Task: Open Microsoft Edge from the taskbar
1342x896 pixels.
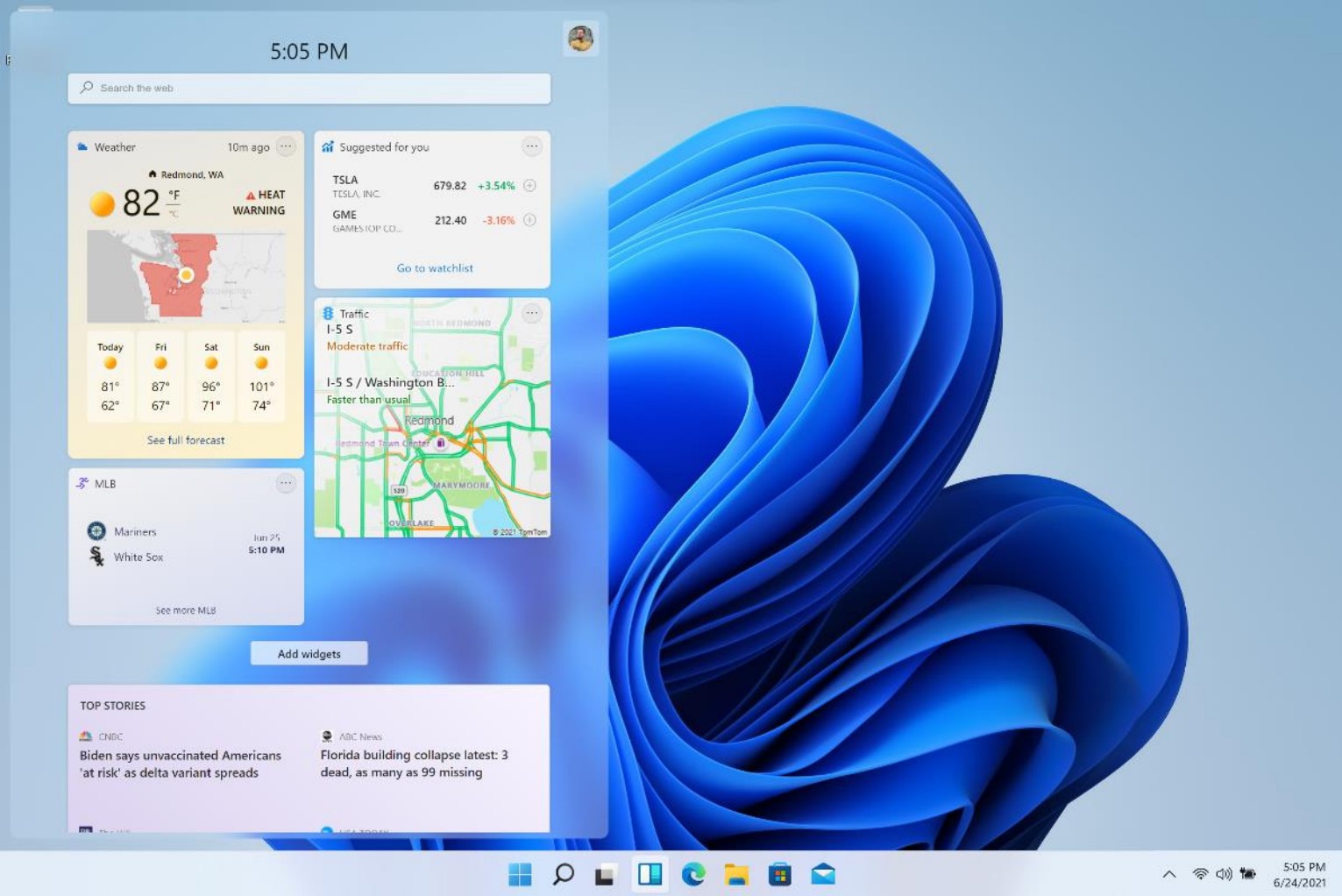Action: pyautogui.click(x=693, y=873)
